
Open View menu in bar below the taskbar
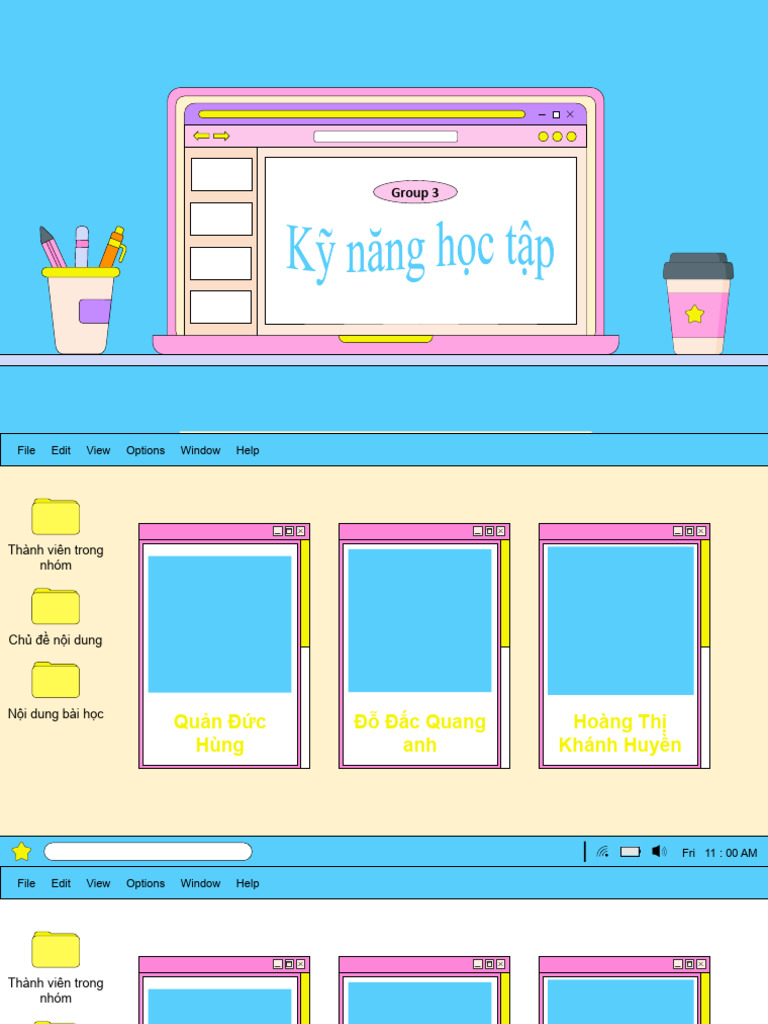[x=98, y=884]
